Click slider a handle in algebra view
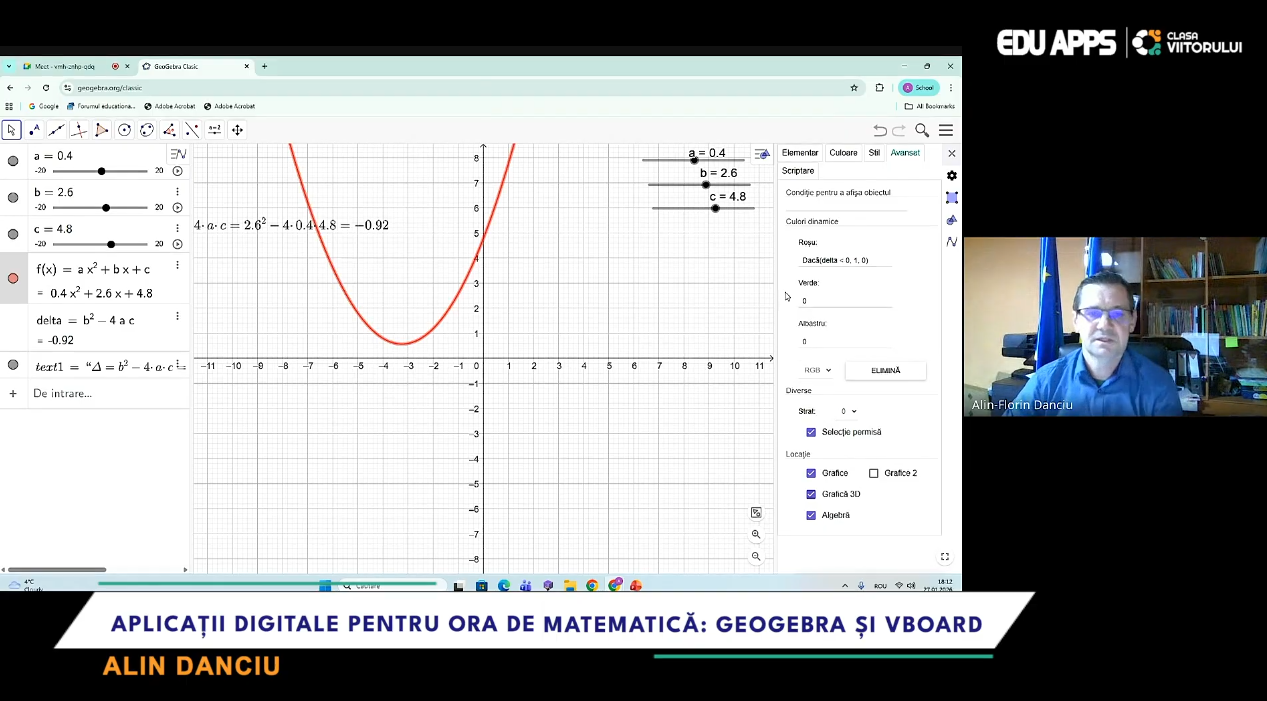The image size is (1267, 701). 102,171
